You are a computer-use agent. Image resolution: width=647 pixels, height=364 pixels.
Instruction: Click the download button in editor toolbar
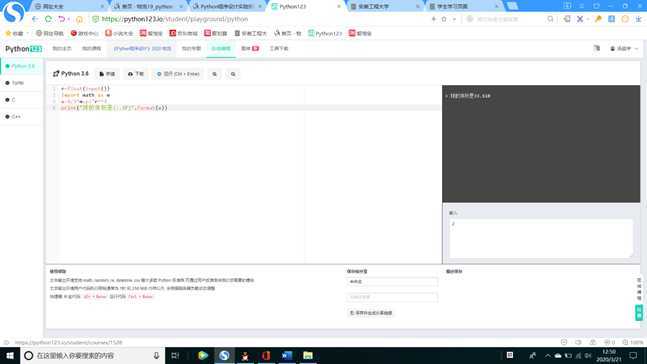click(x=136, y=74)
